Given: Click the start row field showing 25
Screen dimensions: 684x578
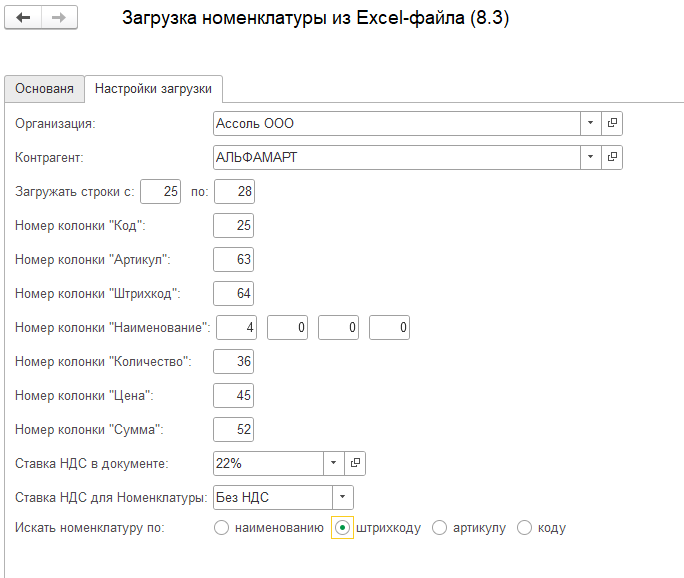Looking at the screenshot, I should [x=161, y=192].
